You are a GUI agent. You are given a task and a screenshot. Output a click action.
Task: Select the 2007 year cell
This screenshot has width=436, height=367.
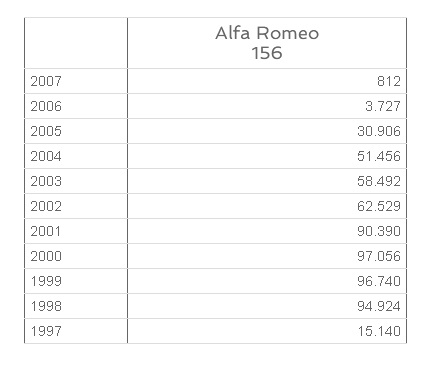point(76,81)
